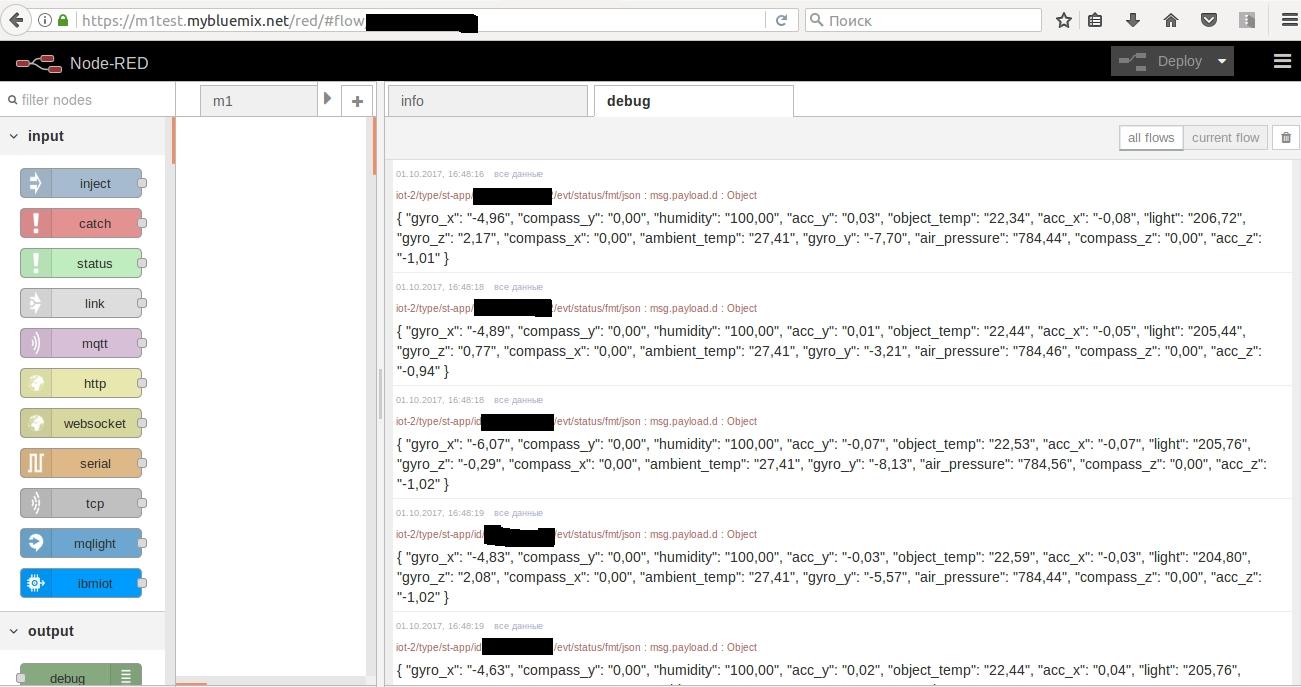The width and height of the screenshot is (1301, 687).
Task: Select the tcp input node
Action: tap(81, 503)
